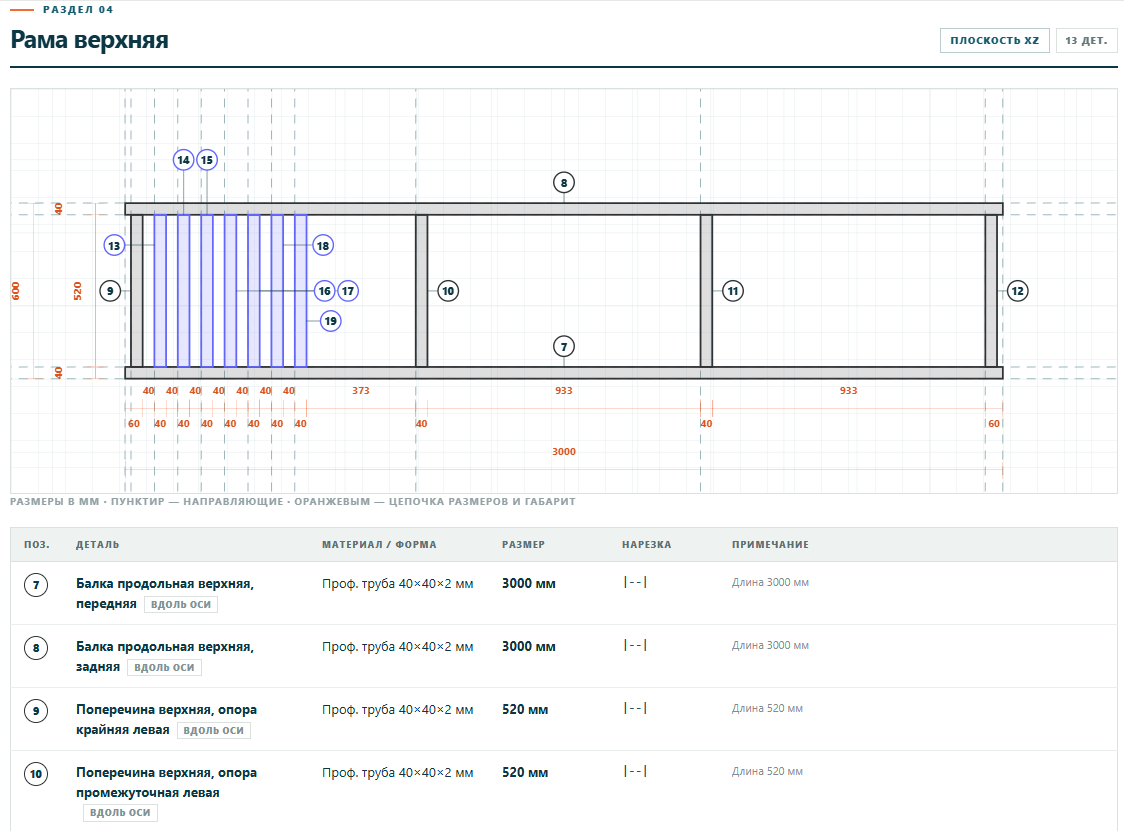Click blue callout balloon 18
Screen dimensions: 1124x831
(x=323, y=246)
